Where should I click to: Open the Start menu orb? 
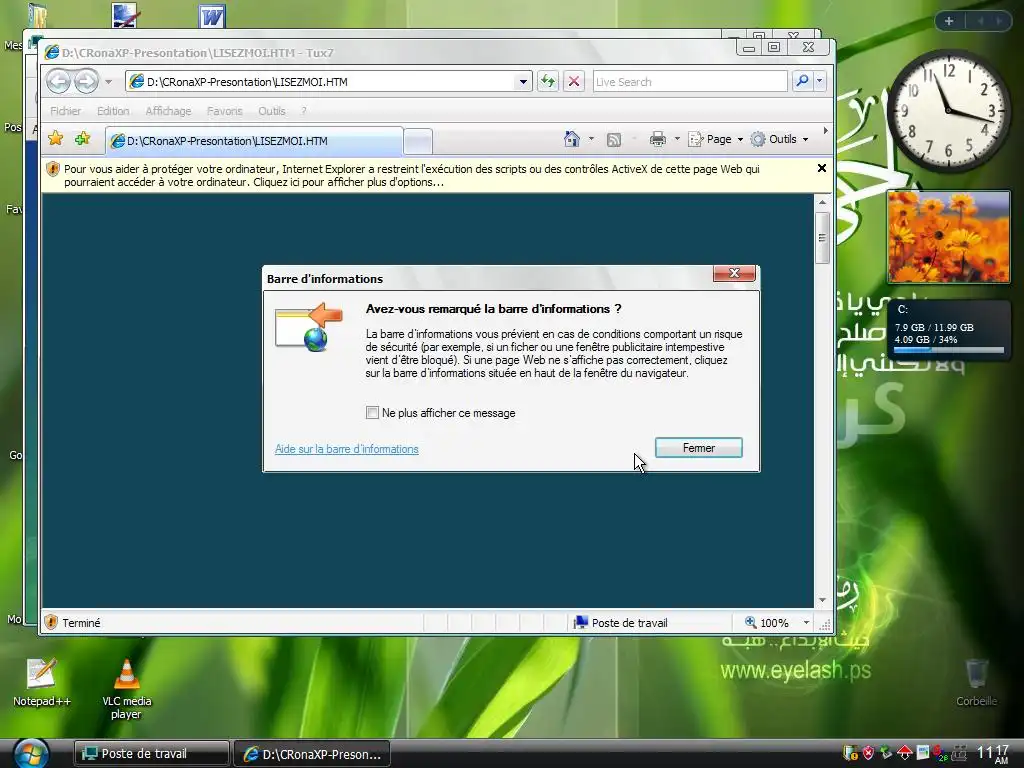point(31,753)
